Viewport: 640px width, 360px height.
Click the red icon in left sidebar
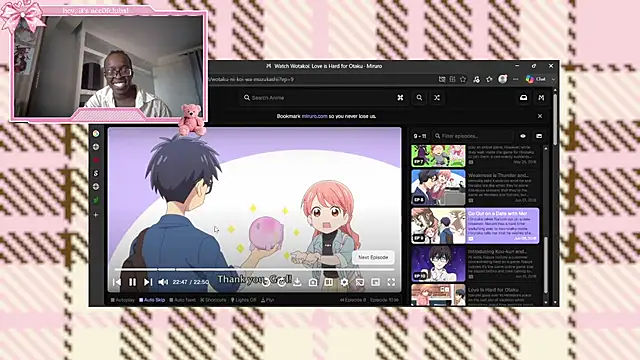[x=96, y=160]
